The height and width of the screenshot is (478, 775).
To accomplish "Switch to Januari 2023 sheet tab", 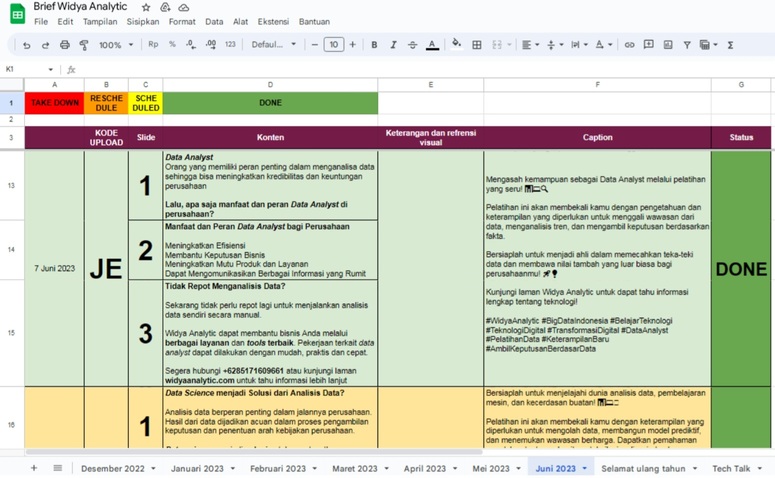I will tap(197, 469).
